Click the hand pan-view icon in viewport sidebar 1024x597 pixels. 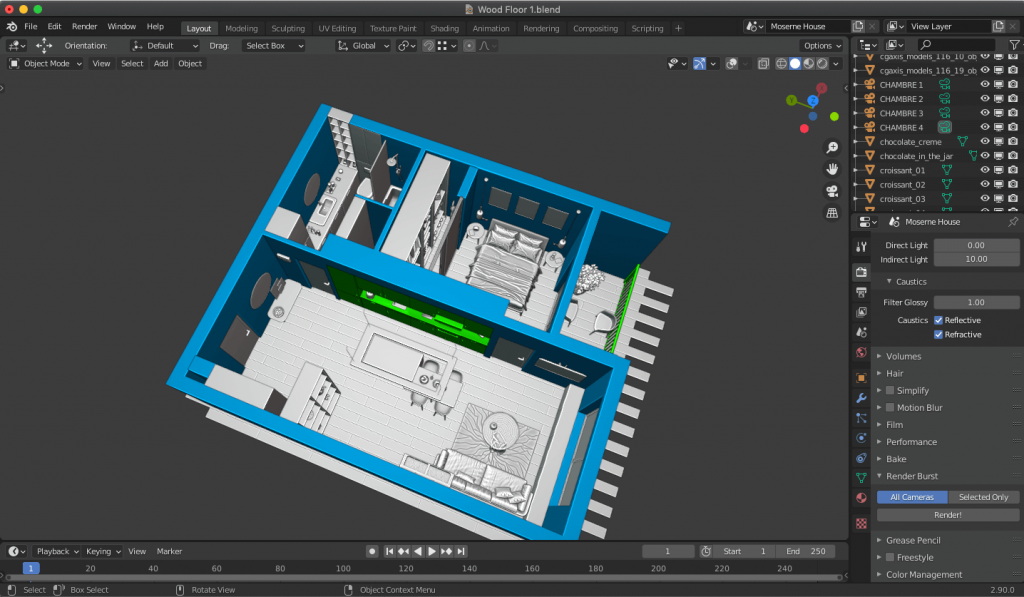831,169
